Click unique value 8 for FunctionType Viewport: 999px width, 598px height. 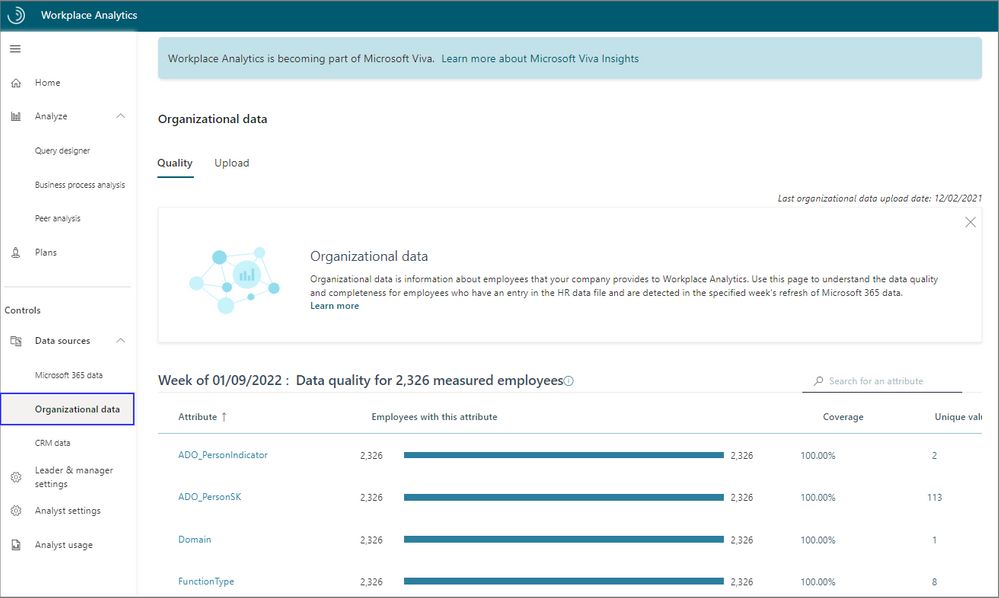tap(935, 582)
